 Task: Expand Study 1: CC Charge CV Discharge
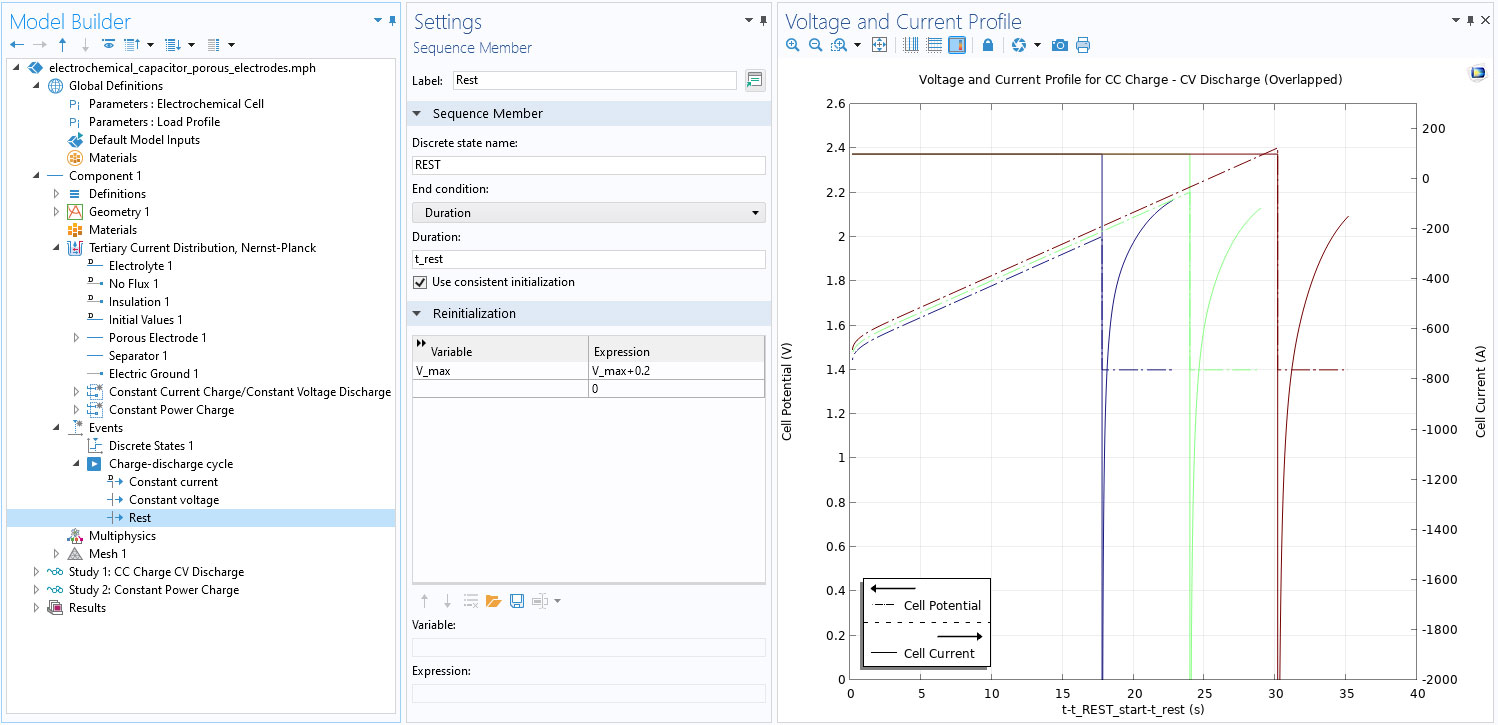point(38,572)
